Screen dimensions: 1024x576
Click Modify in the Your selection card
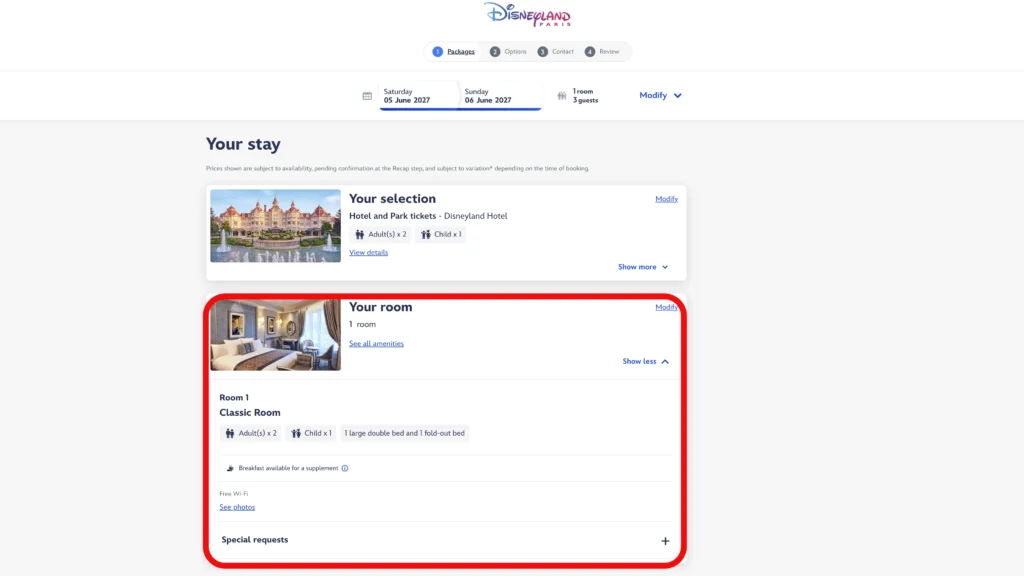(x=666, y=199)
